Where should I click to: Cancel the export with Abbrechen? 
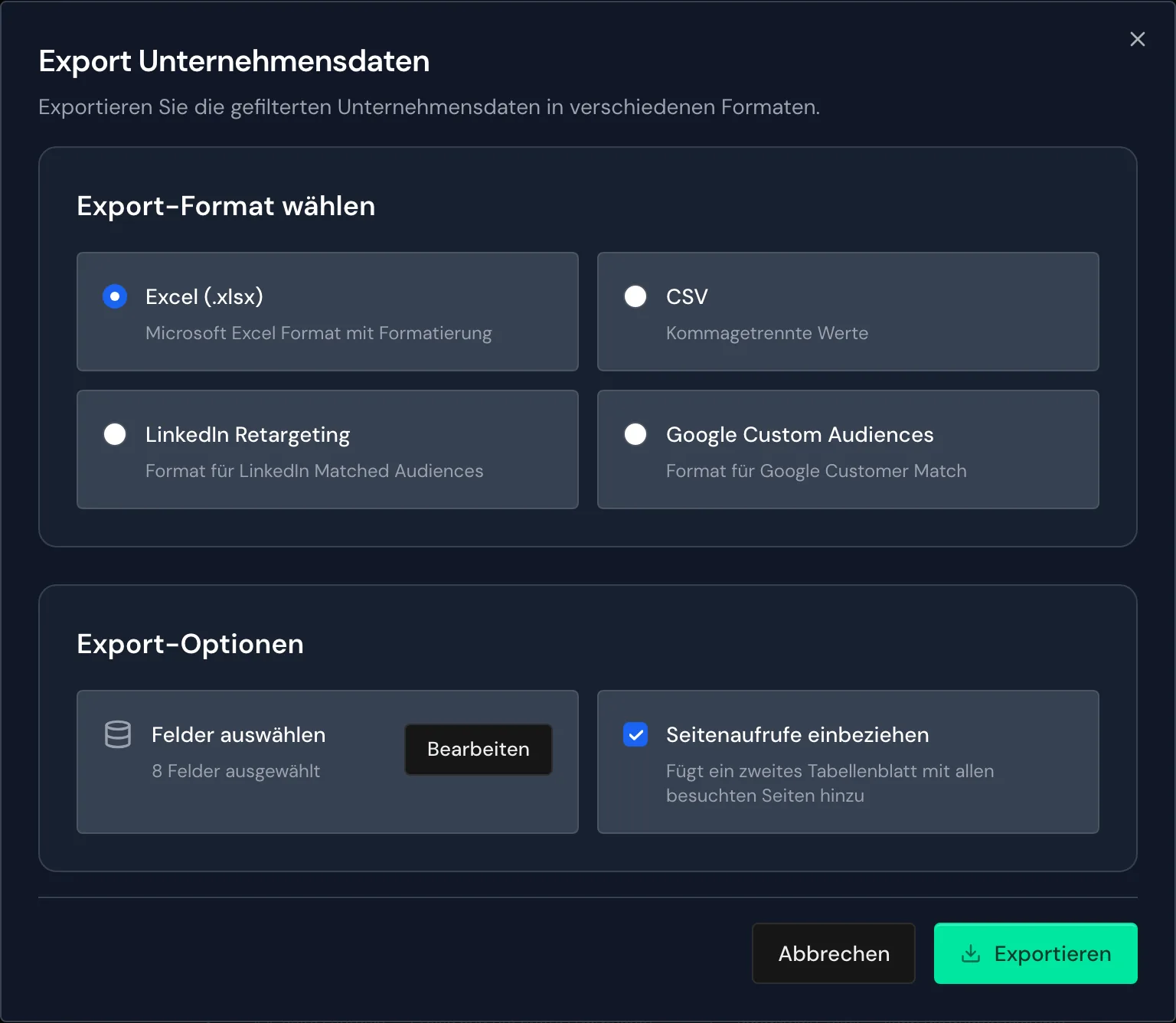point(834,953)
